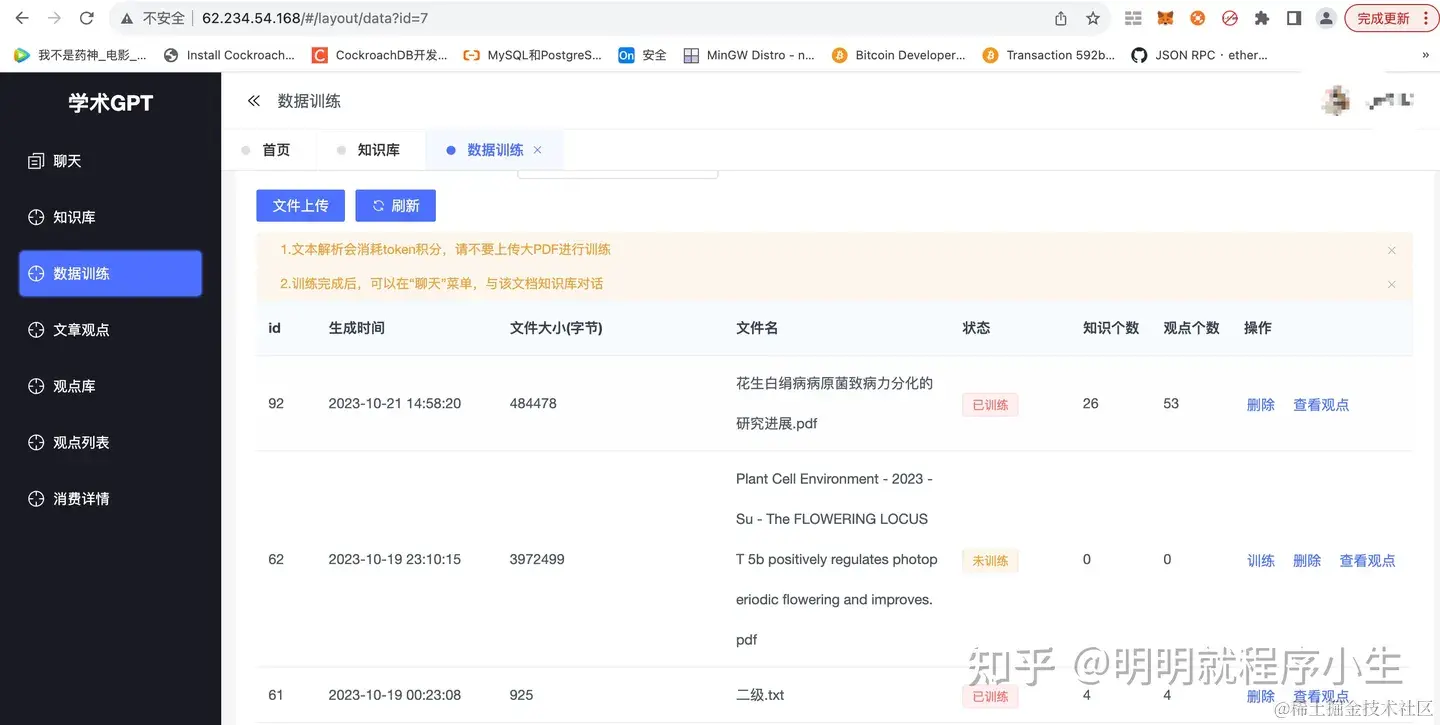1440x725 pixels.
Task: Switch to 首页 tab
Action: [267, 150]
